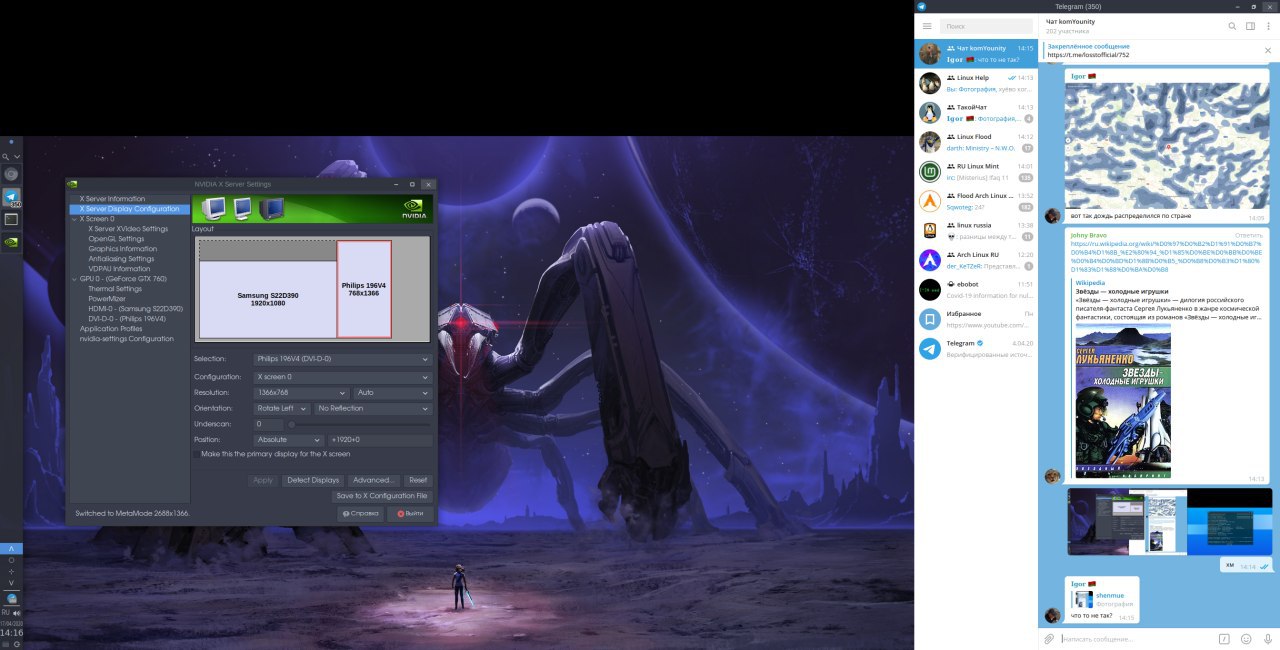
Task: Open the linux russia chat avatar
Action: [x=929, y=231]
